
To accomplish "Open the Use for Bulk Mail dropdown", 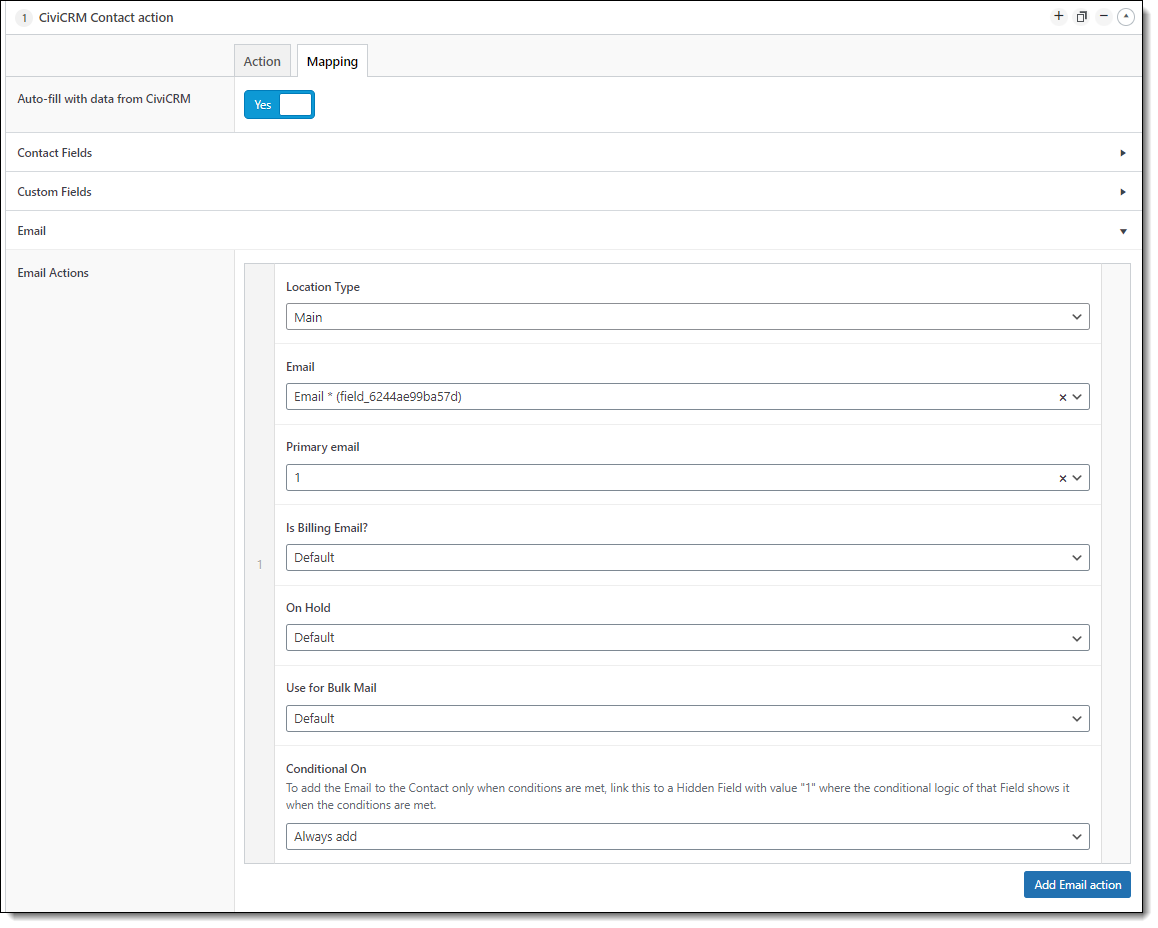I will 688,719.
